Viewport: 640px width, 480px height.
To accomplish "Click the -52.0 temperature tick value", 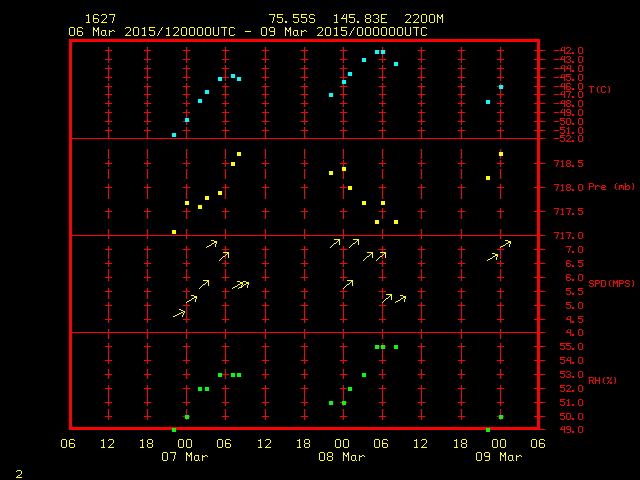I will [568, 139].
